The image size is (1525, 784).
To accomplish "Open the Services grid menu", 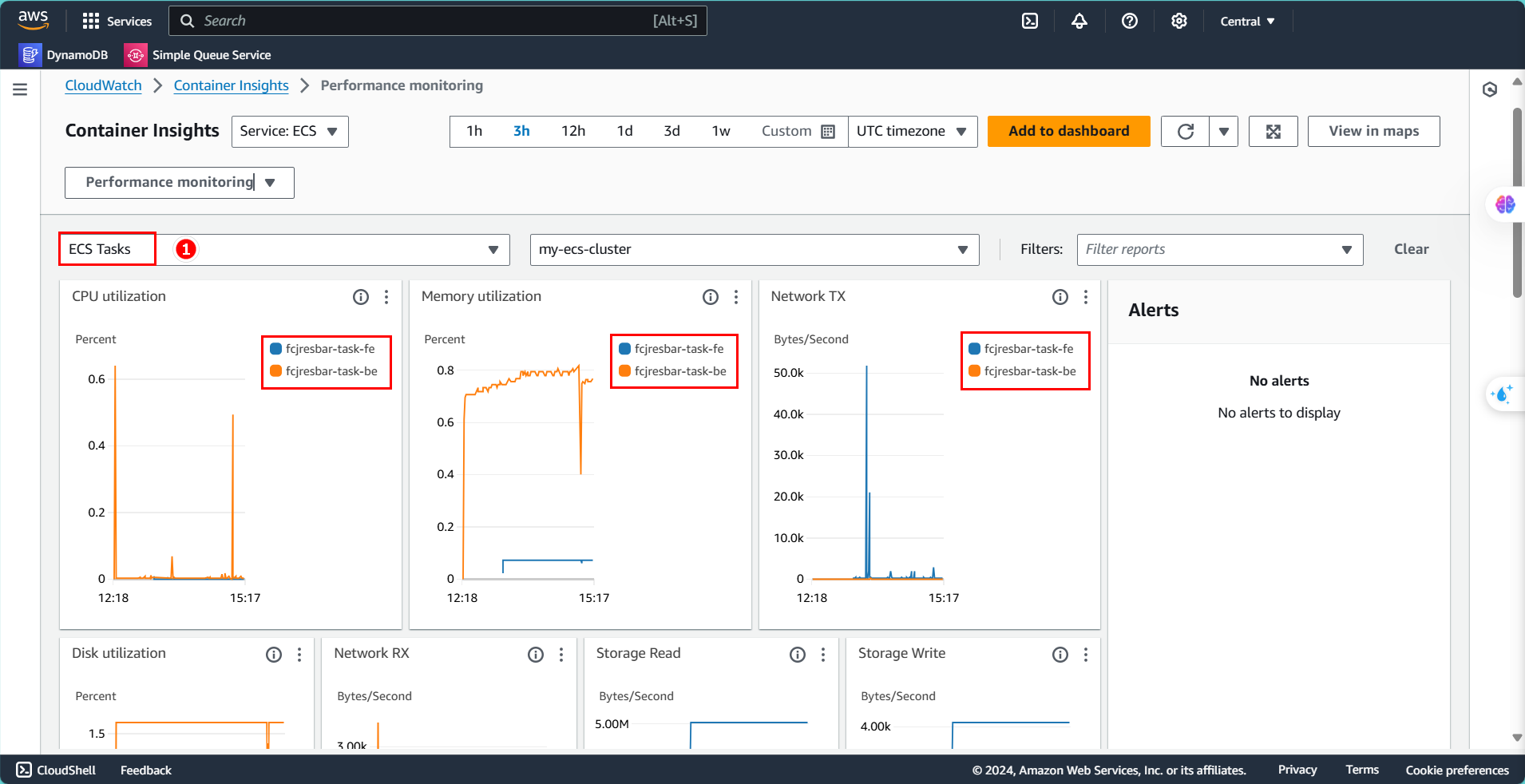I will [x=117, y=21].
